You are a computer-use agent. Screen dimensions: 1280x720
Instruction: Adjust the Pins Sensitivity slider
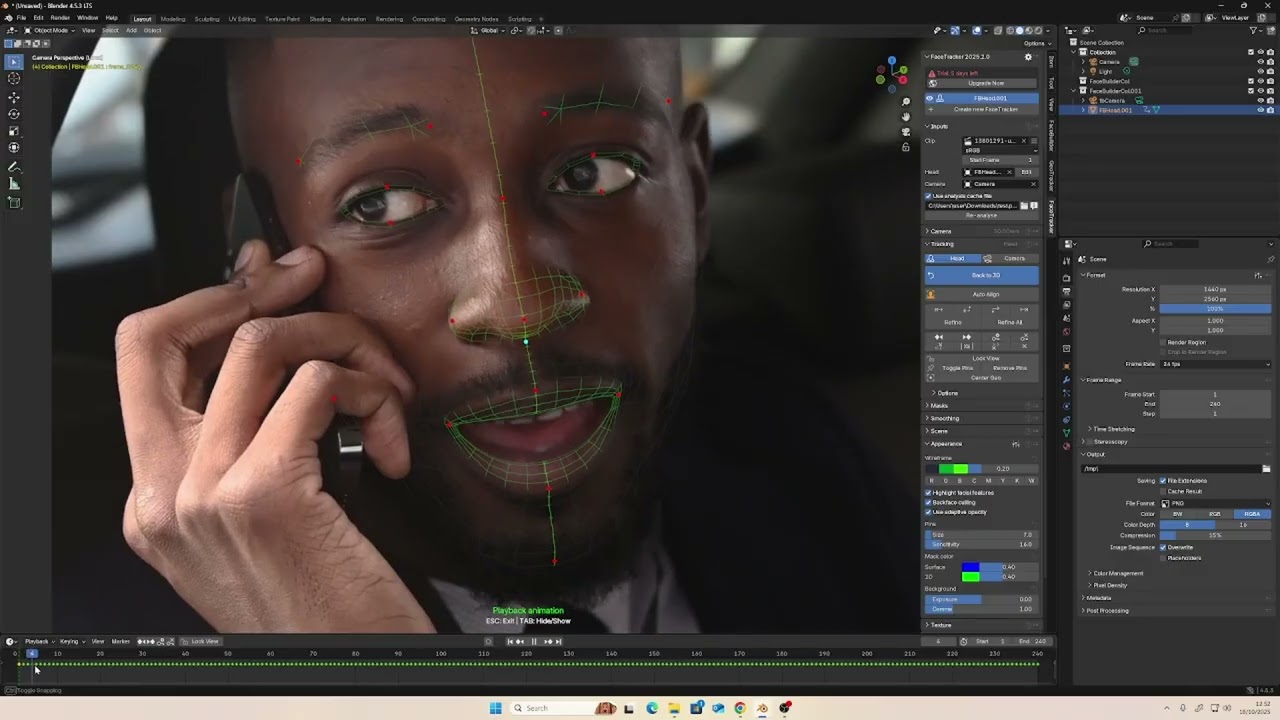point(982,544)
